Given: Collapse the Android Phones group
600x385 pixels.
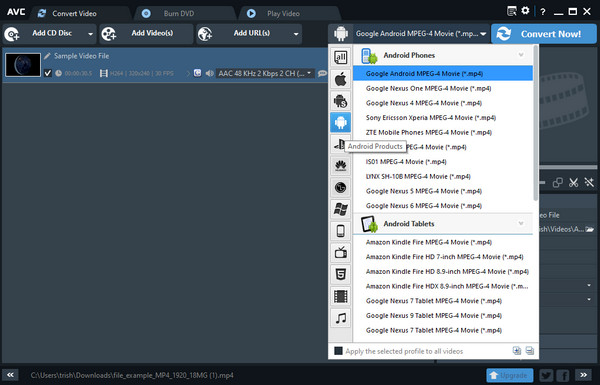Looking at the screenshot, I should click(521, 55).
